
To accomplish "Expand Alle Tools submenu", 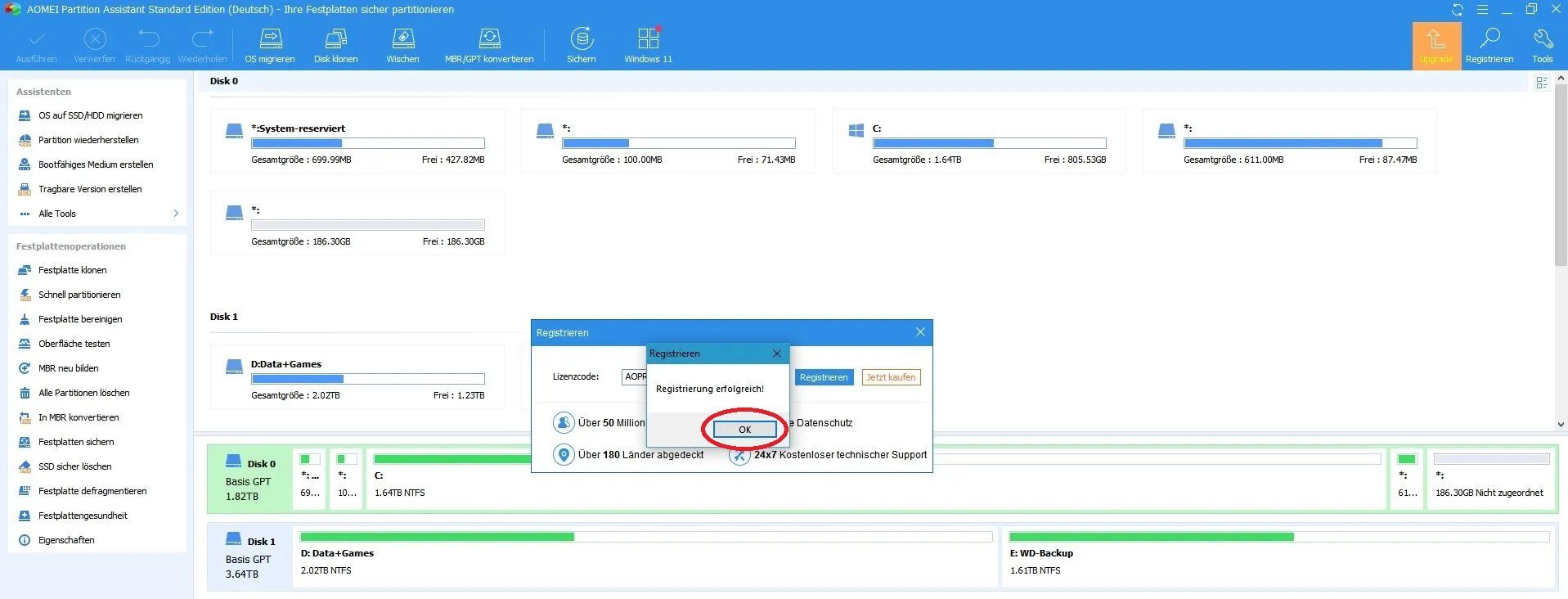I will coord(98,214).
